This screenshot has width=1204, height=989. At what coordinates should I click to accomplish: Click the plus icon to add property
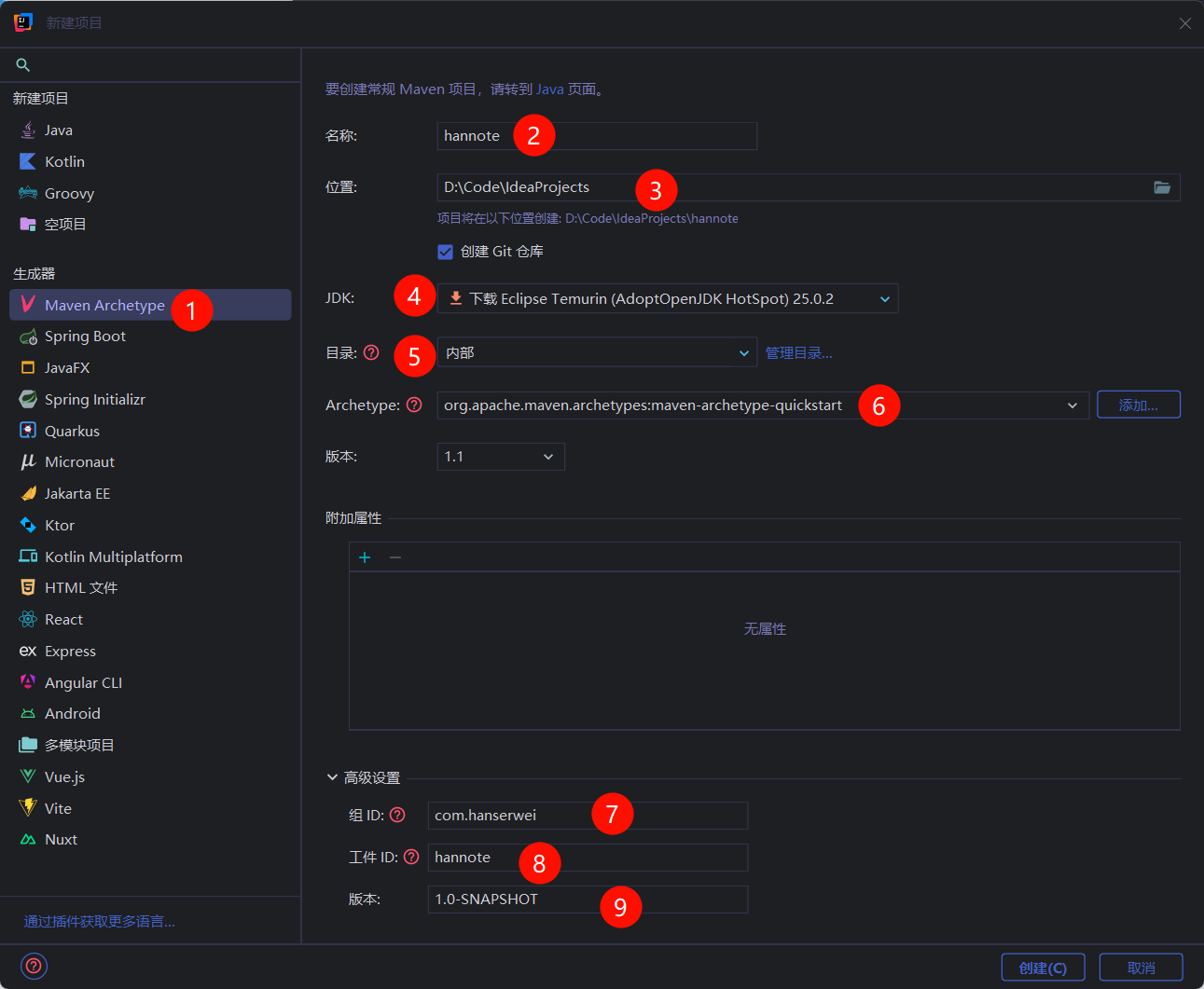tap(365, 557)
